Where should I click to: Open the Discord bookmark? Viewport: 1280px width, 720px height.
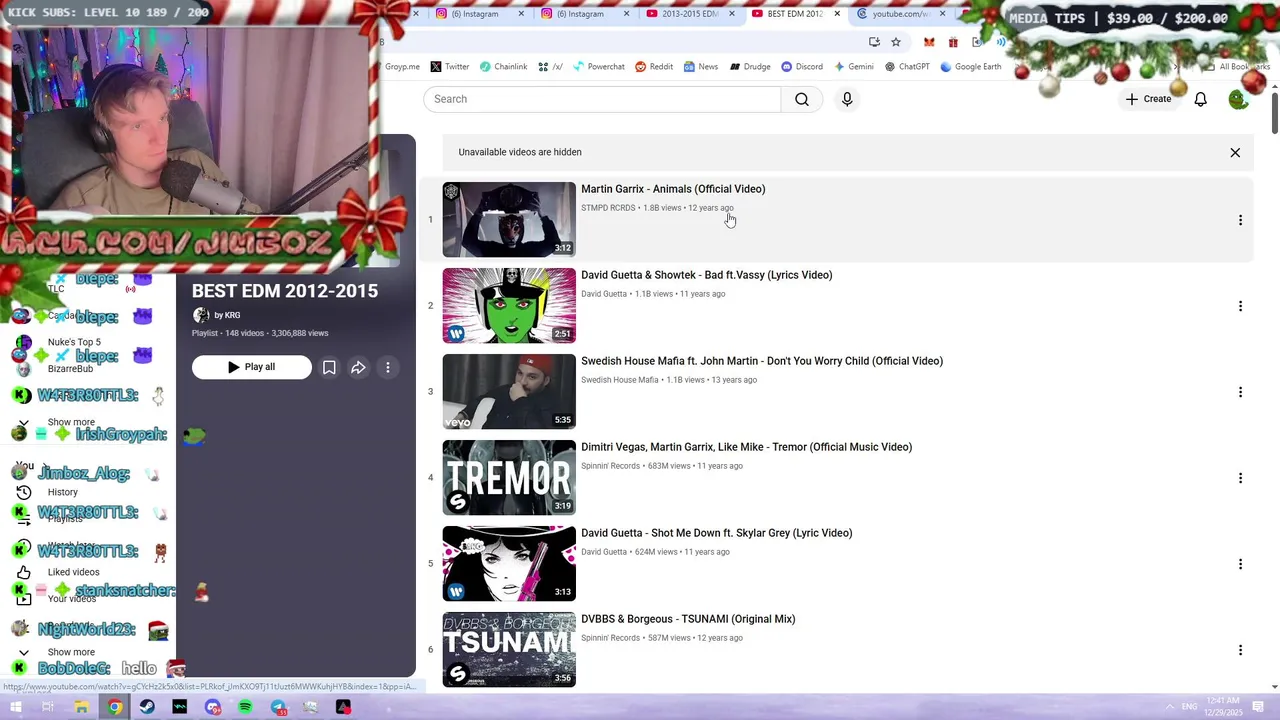coord(802,67)
